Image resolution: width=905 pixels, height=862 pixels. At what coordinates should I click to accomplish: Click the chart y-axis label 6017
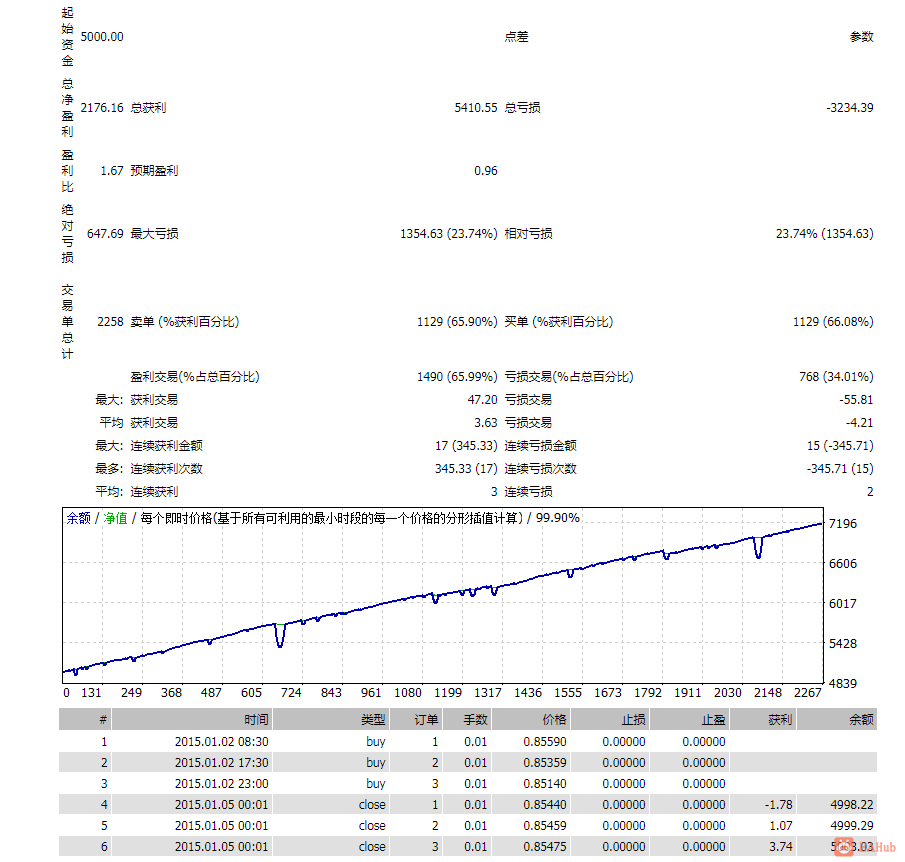843,604
